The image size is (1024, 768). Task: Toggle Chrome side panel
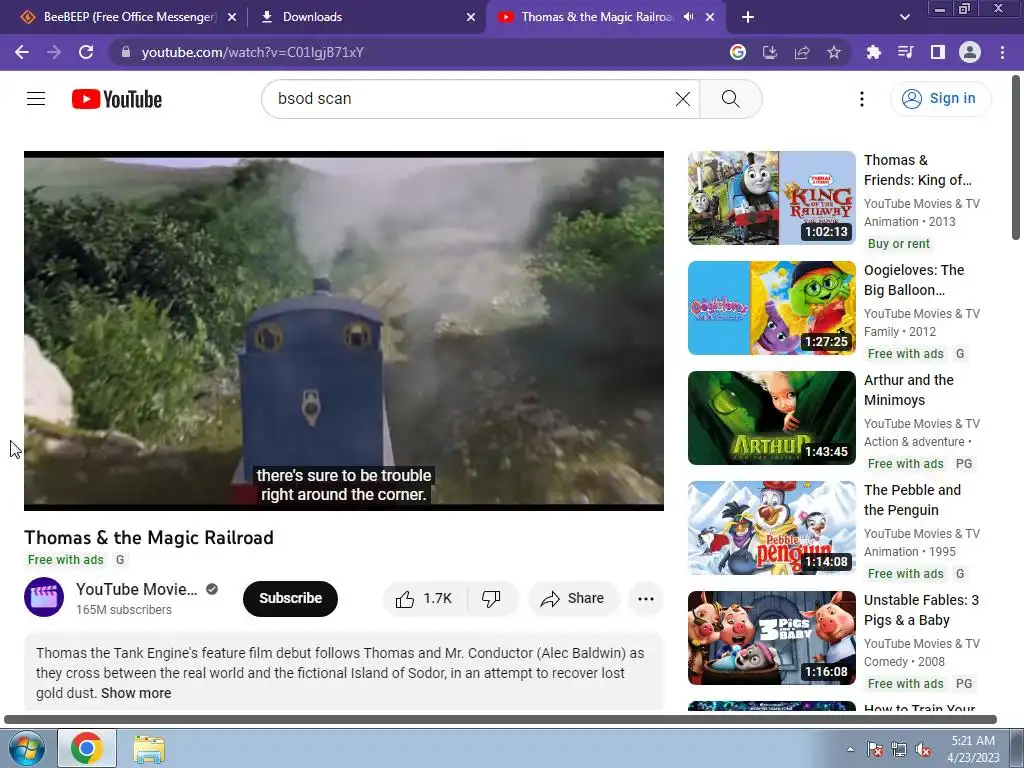(938, 52)
